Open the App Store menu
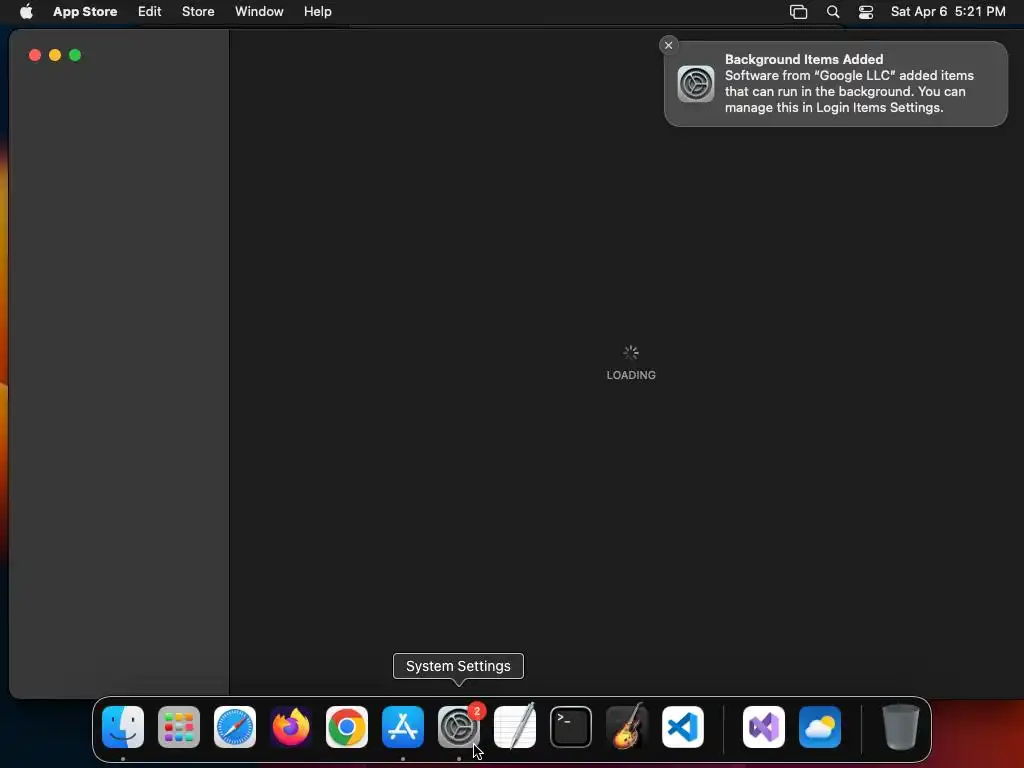The height and width of the screenshot is (768, 1024). point(85,12)
